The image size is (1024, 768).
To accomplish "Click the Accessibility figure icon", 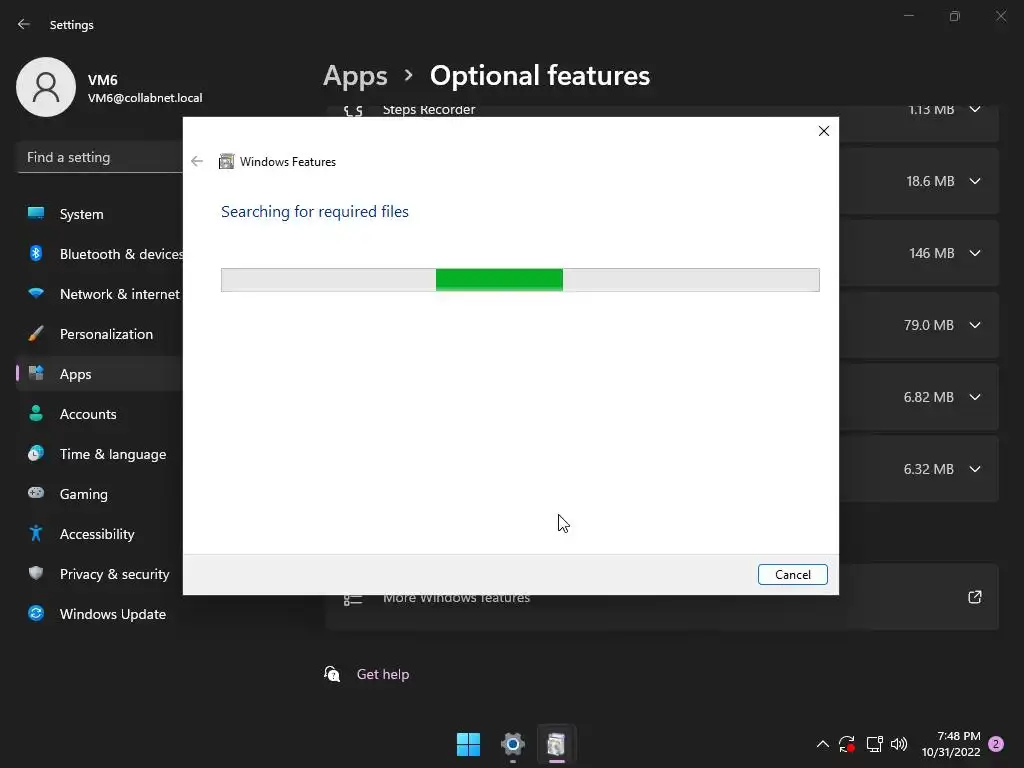I will [x=36, y=534].
